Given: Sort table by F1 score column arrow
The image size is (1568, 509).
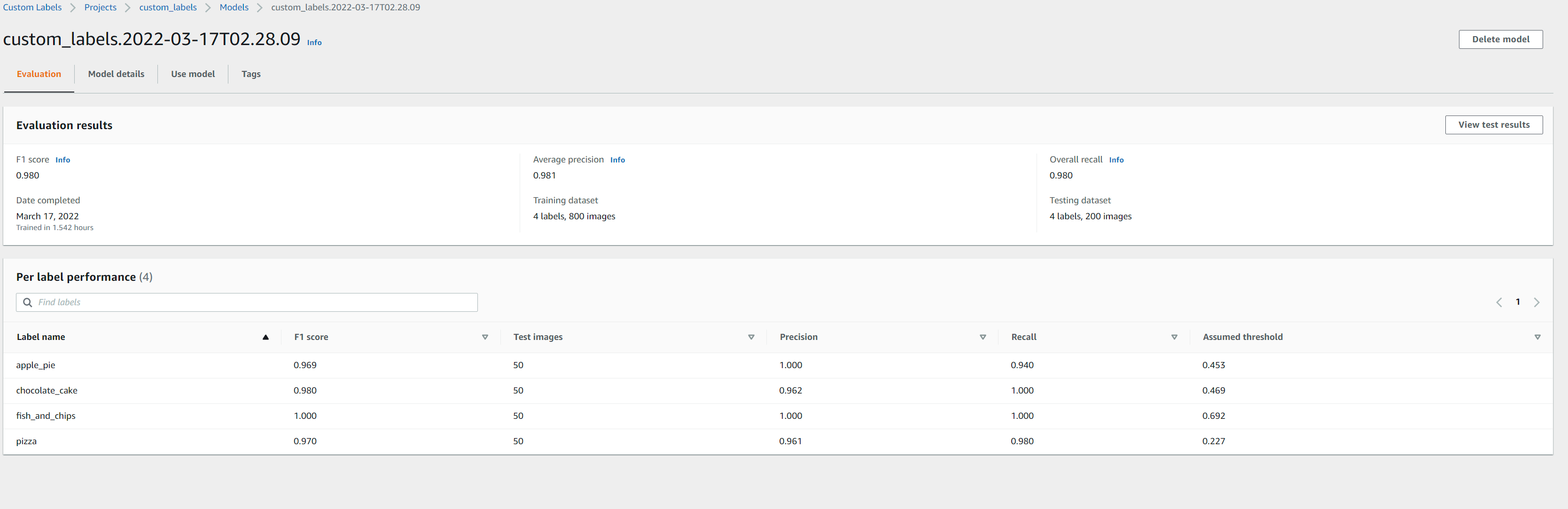Looking at the screenshot, I should 485,337.
